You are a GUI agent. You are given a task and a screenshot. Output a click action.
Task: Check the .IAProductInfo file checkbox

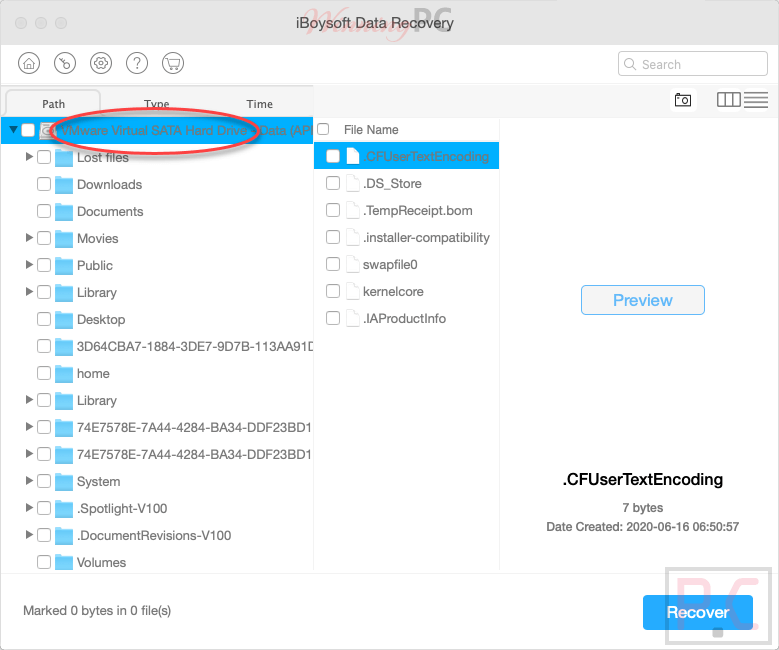[x=333, y=318]
